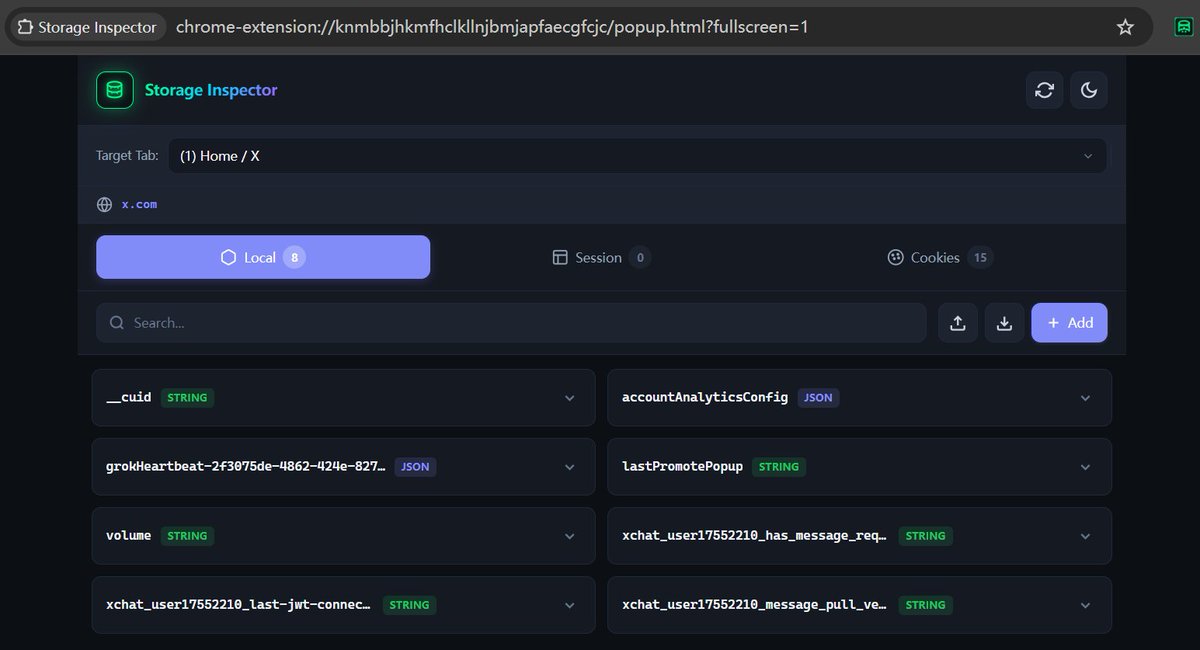Open the Target Tab dropdown

tap(637, 156)
